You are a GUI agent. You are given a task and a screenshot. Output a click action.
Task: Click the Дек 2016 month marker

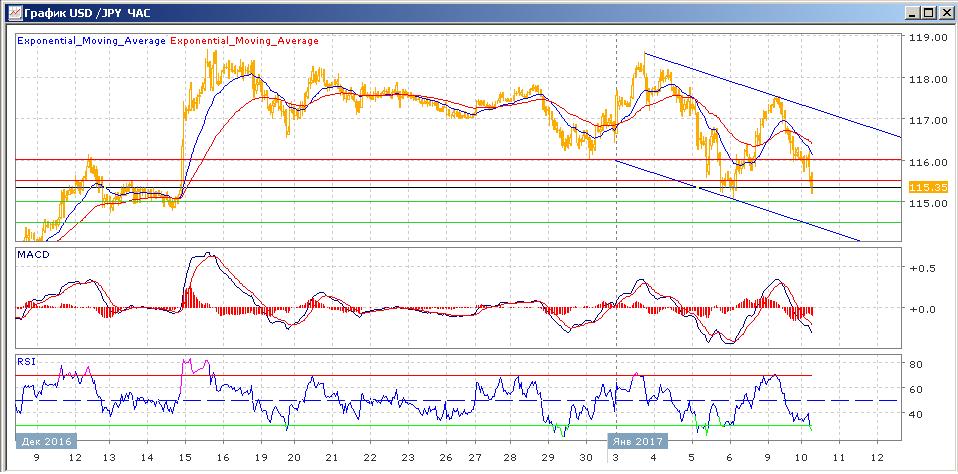pyautogui.click(x=46, y=441)
